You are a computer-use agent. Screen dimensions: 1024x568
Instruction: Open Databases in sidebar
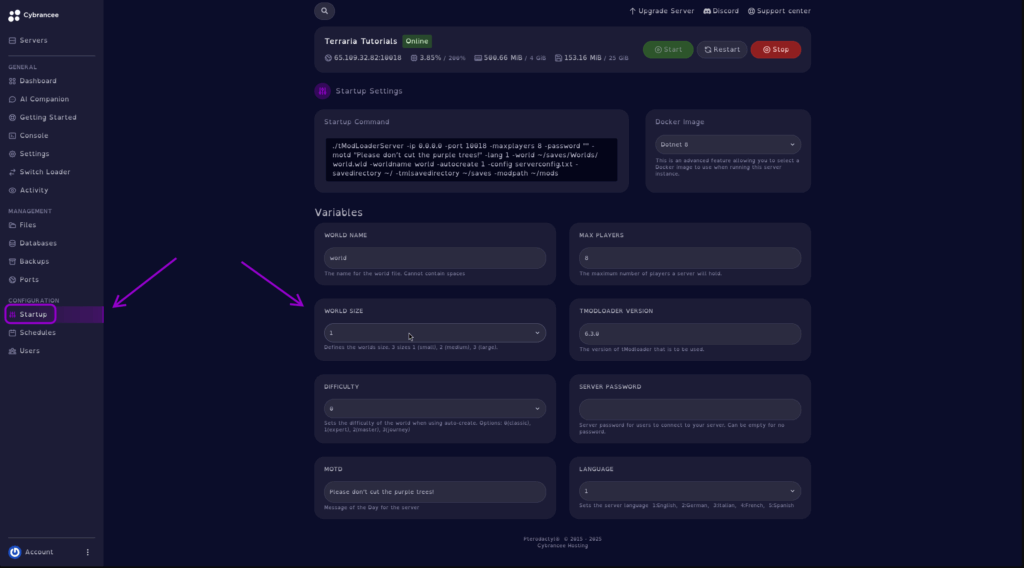tap(38, 244)
